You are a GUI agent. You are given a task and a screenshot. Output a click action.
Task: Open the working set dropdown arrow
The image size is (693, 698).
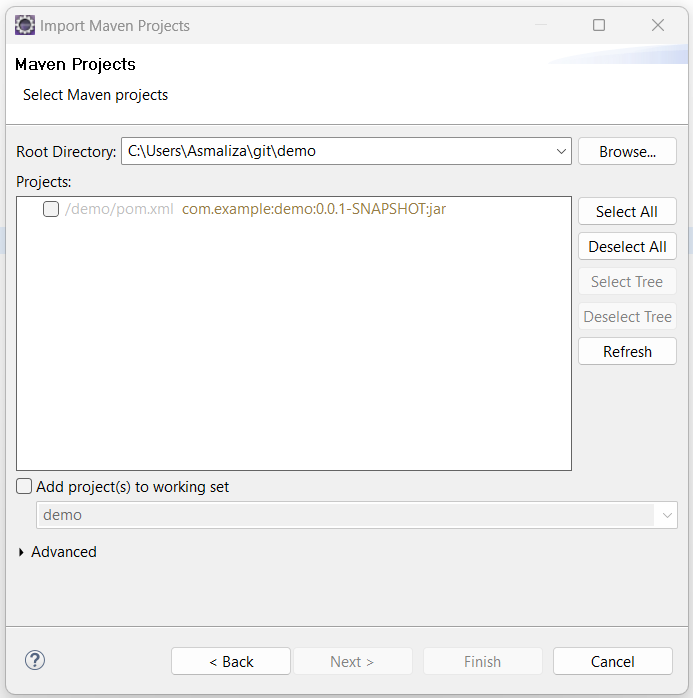(x=666, y=515)
